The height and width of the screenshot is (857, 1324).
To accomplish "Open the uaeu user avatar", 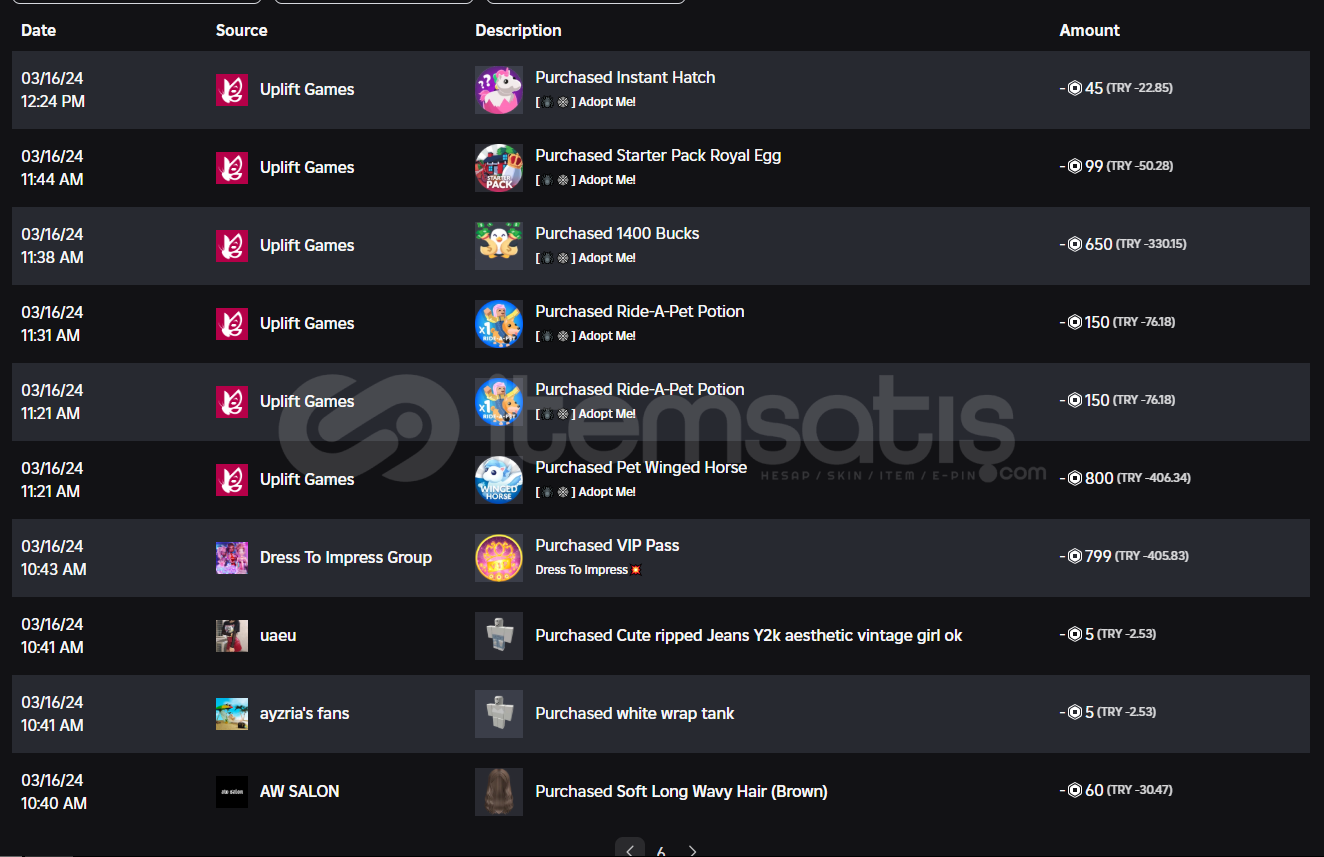I will [232, 636].
